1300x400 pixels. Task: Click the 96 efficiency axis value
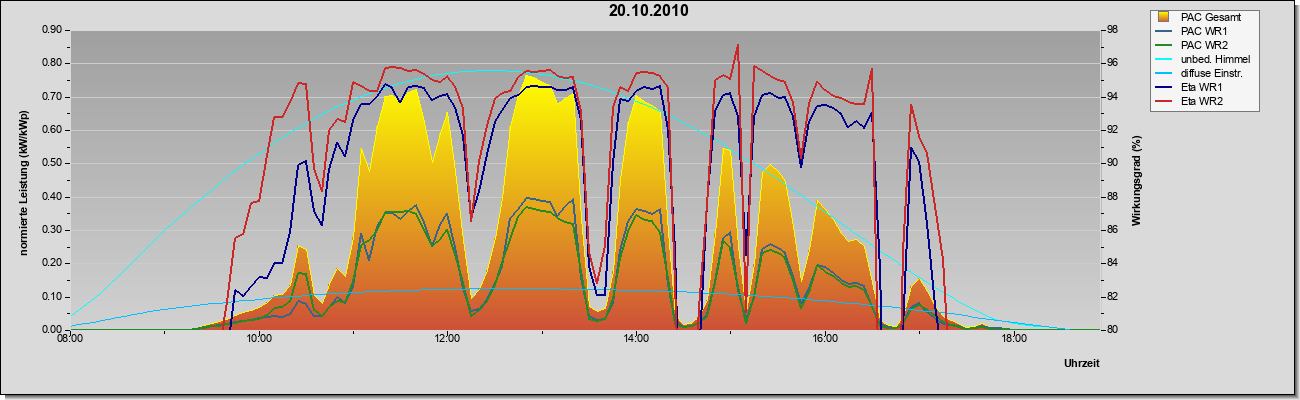point(1112,63)
